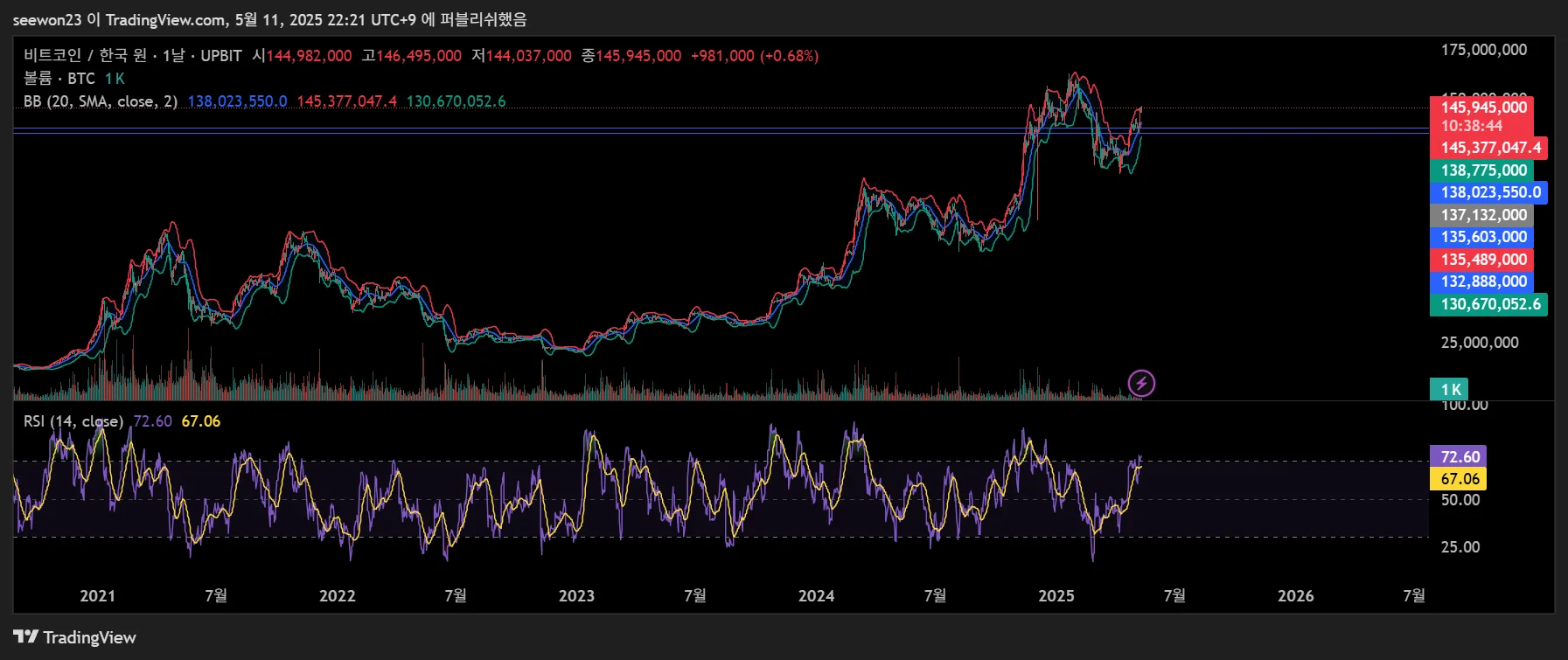Viewport: 1568px width, 660px height.
Task: Click the purple 72.60 value in RSI legend
Action: pyautogui.click(x=152, y=421)
